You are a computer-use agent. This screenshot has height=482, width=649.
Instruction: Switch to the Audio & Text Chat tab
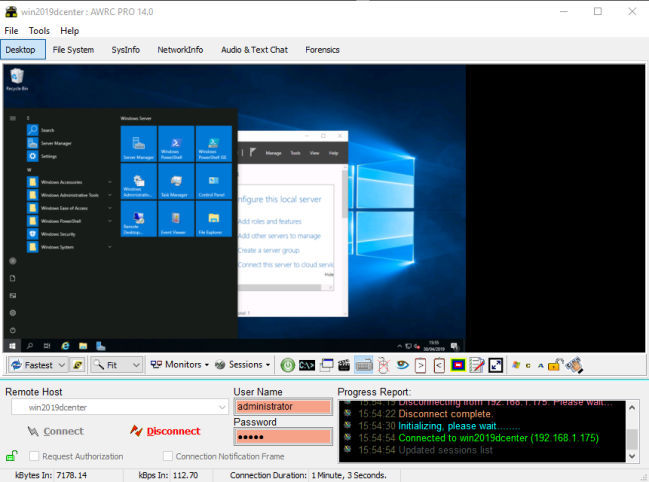click(255, 50)
